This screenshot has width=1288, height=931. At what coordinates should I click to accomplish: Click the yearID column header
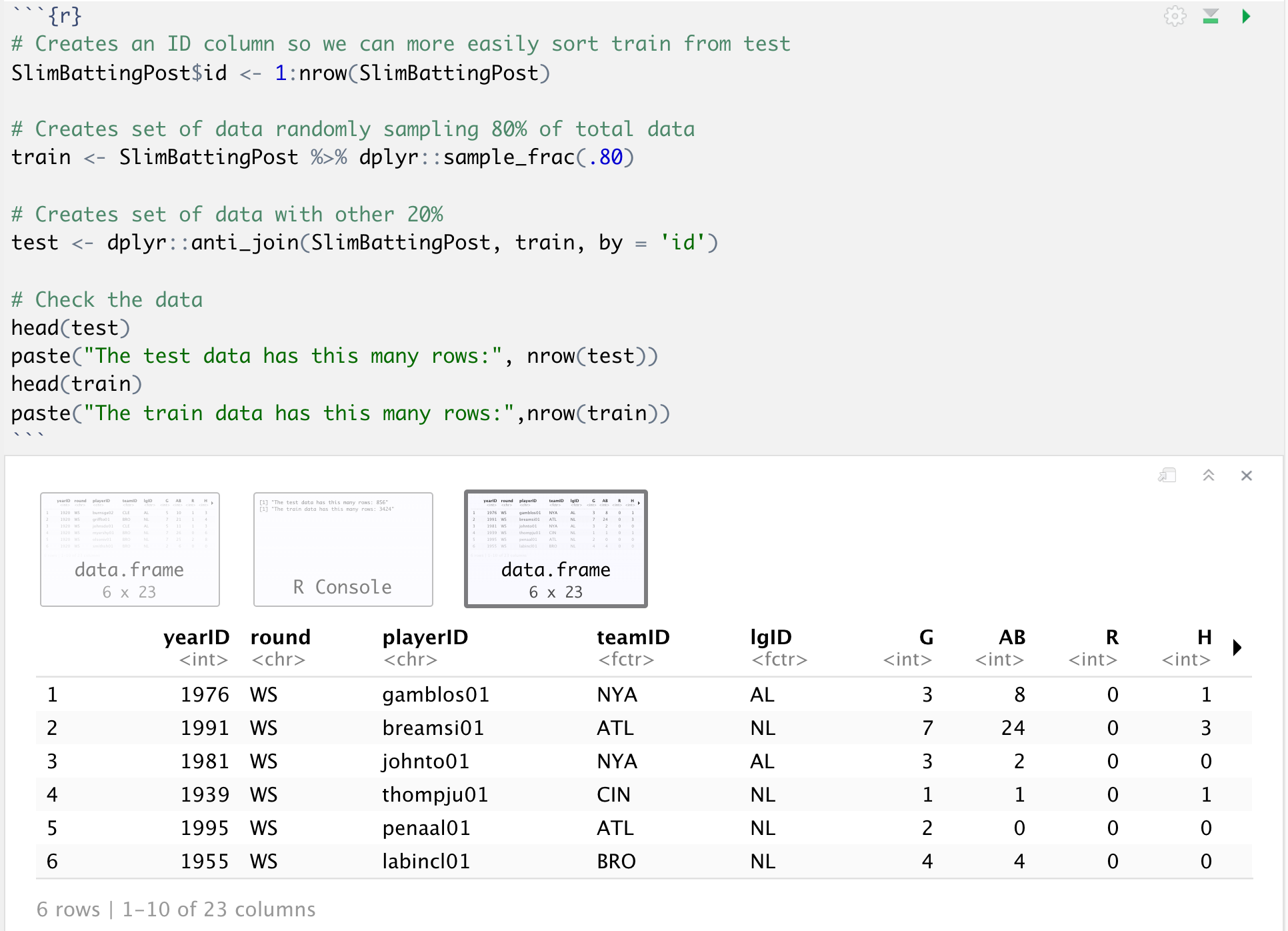(196, 637)
